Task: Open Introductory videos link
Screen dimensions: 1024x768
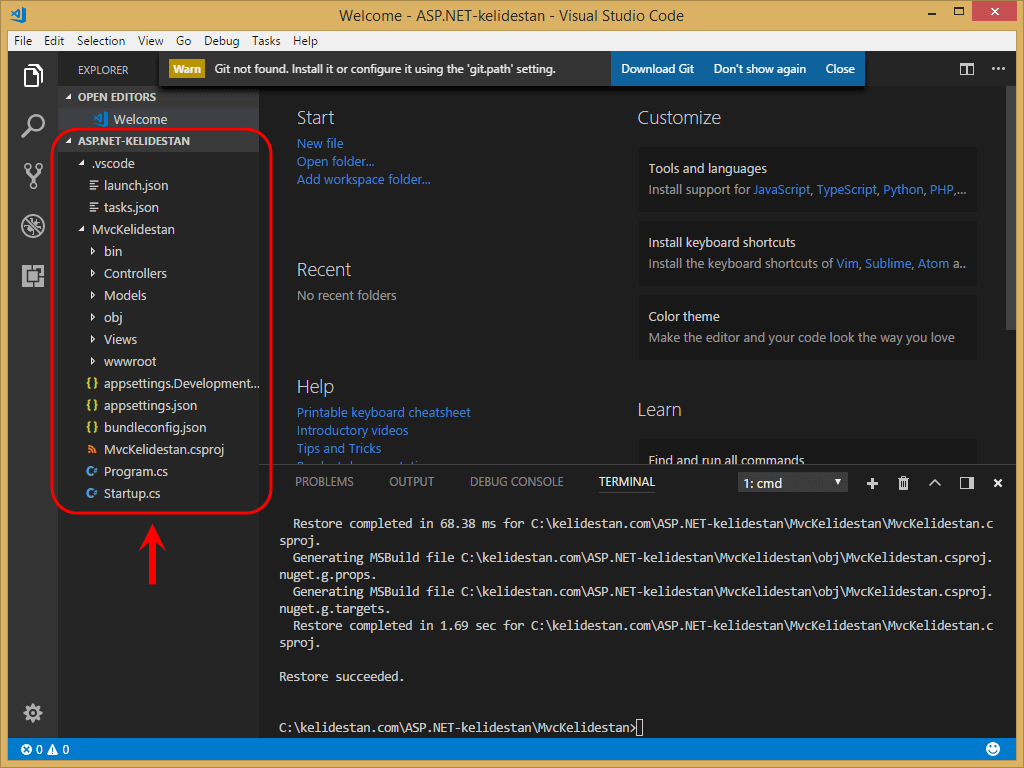Action: (353, 430)
